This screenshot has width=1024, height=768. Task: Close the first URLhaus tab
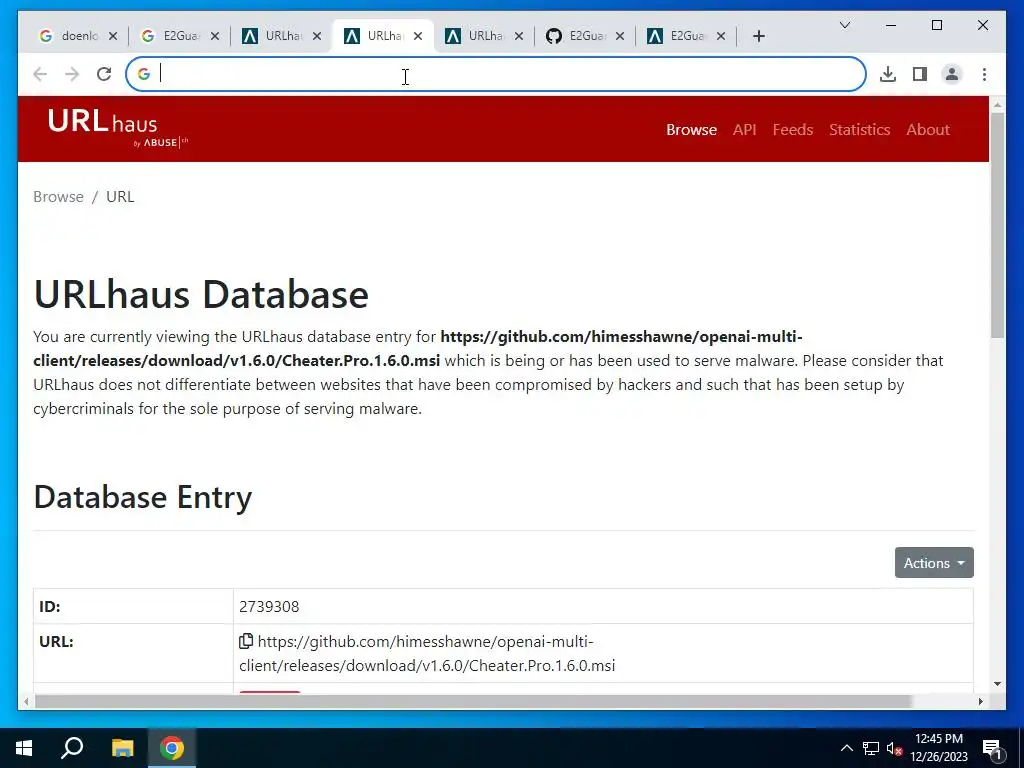317,36
